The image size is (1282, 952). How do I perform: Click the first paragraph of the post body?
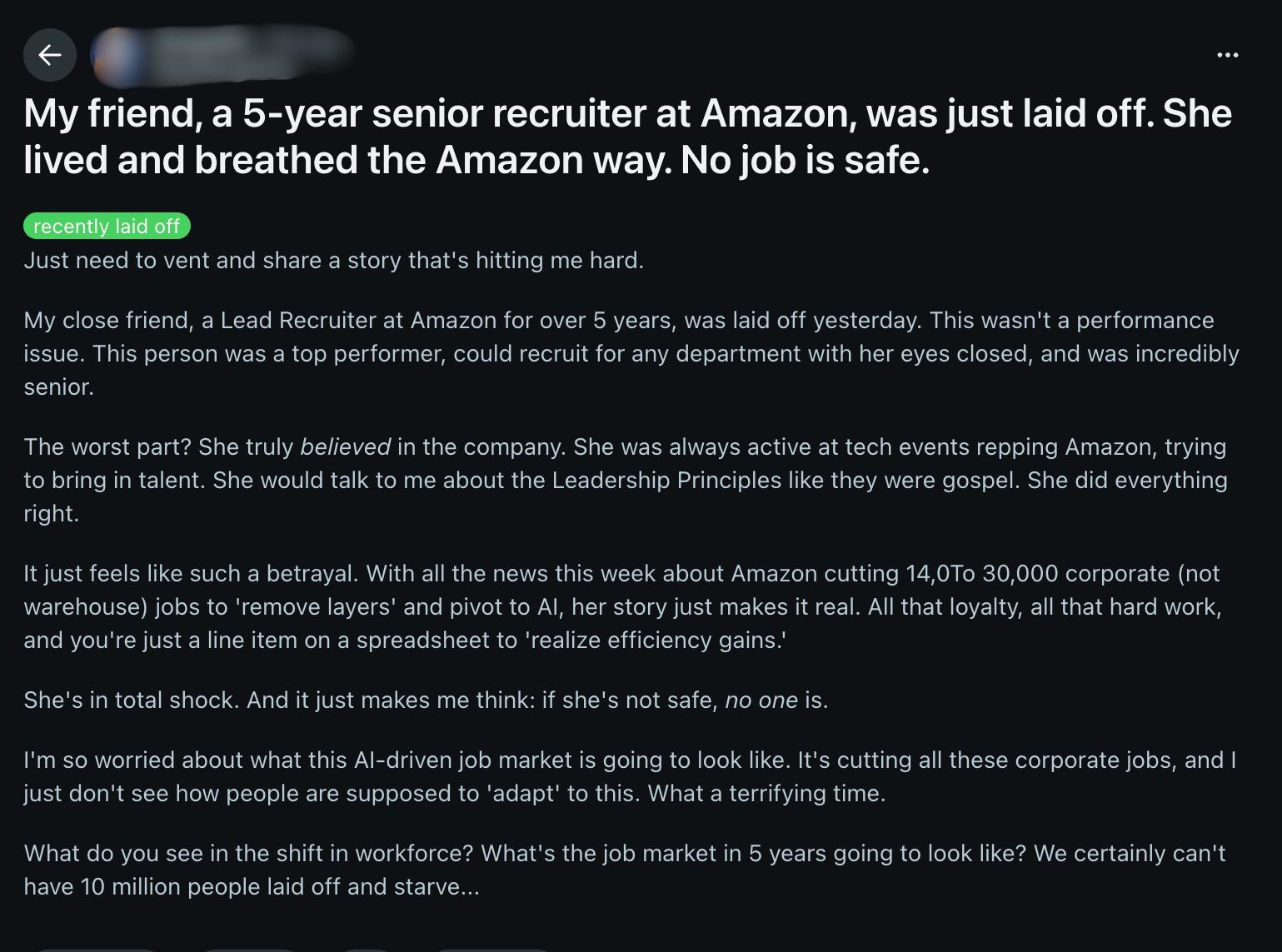(333, 260)
